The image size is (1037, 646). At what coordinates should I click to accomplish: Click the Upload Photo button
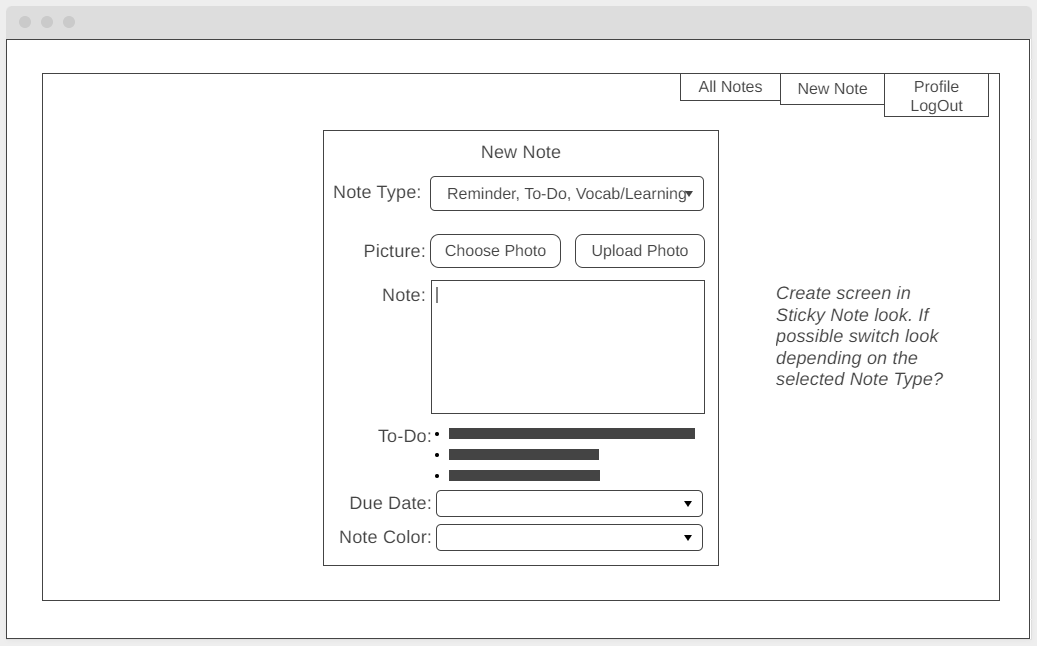(x=640, y=251)
